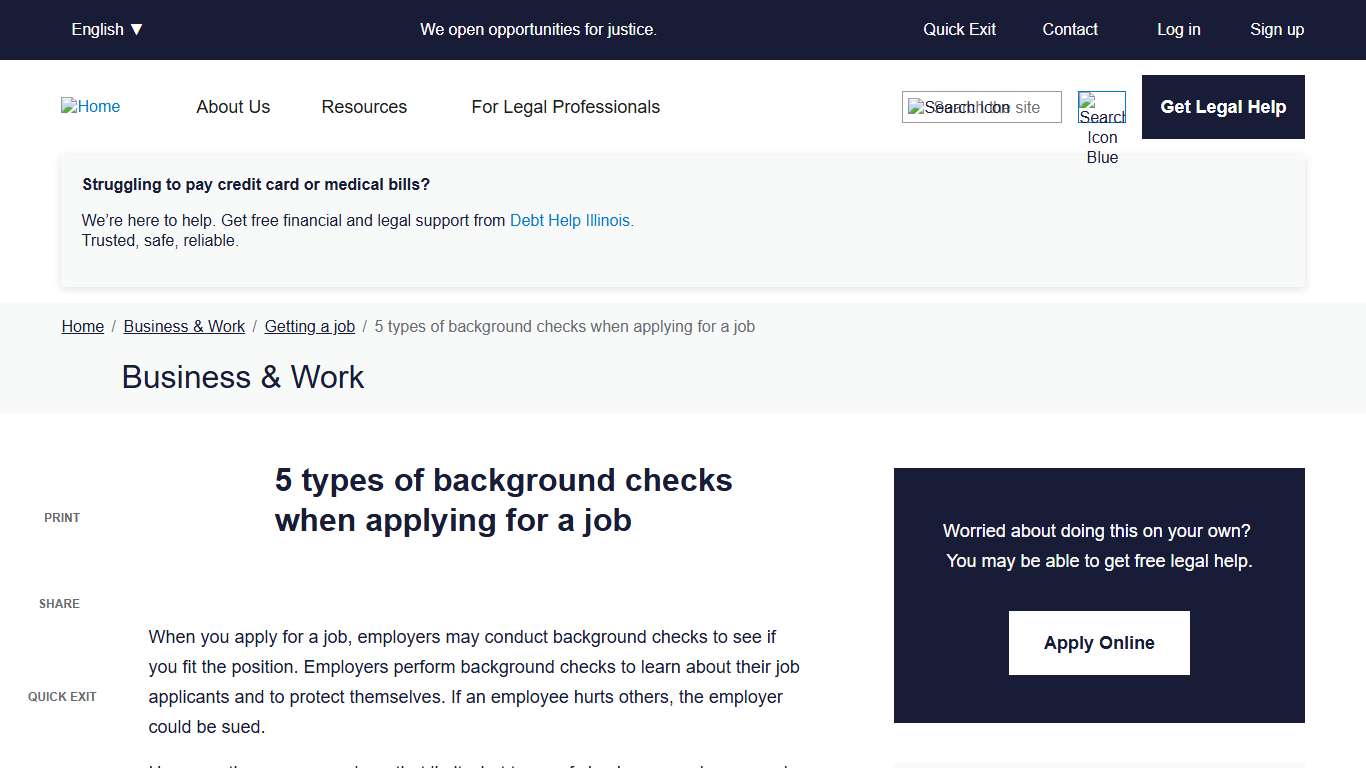Click the Home logo in the header
The width and height of the screenshot is (1366, 768).
[90, 106]
